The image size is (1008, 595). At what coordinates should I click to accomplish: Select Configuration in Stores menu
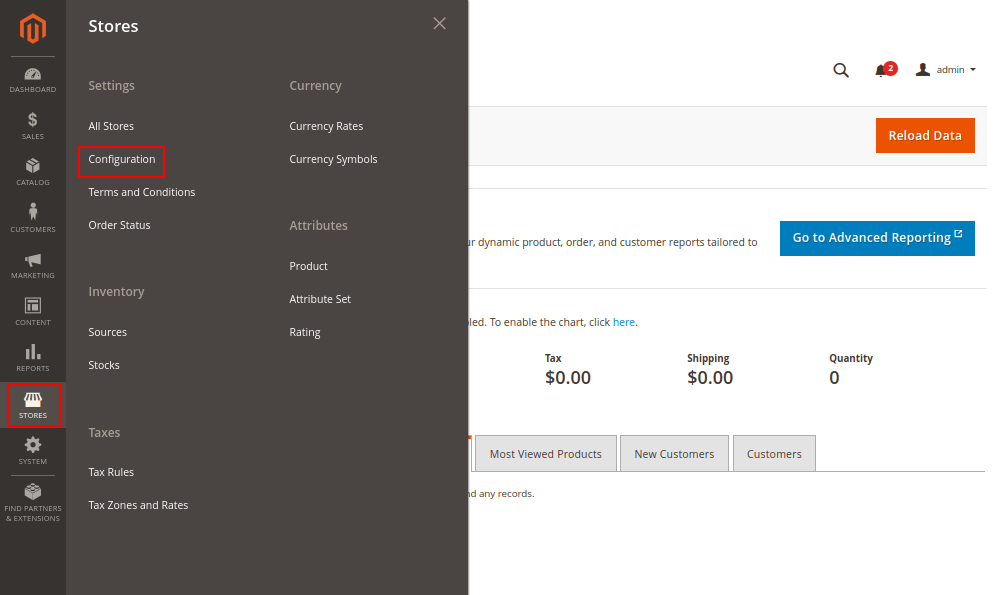tap(122, 159)
